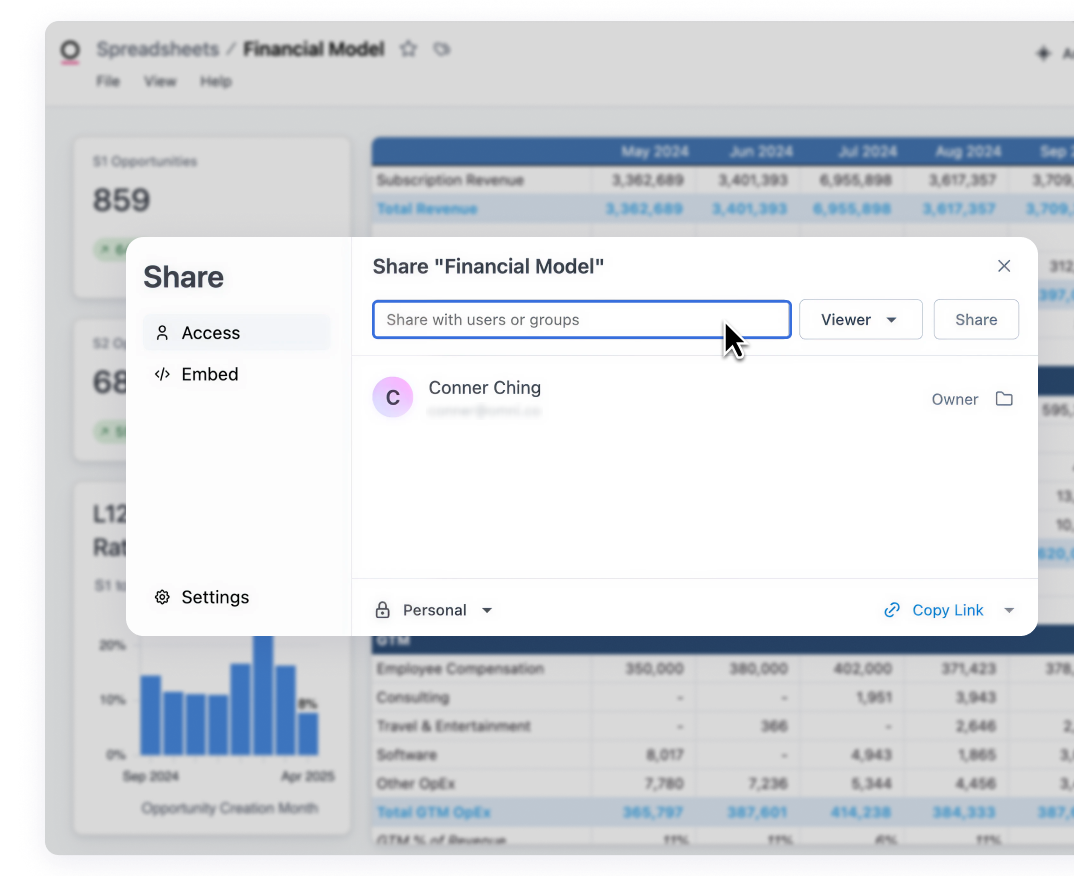Open the View menu

pyautogui.click(x=160, y=81)
